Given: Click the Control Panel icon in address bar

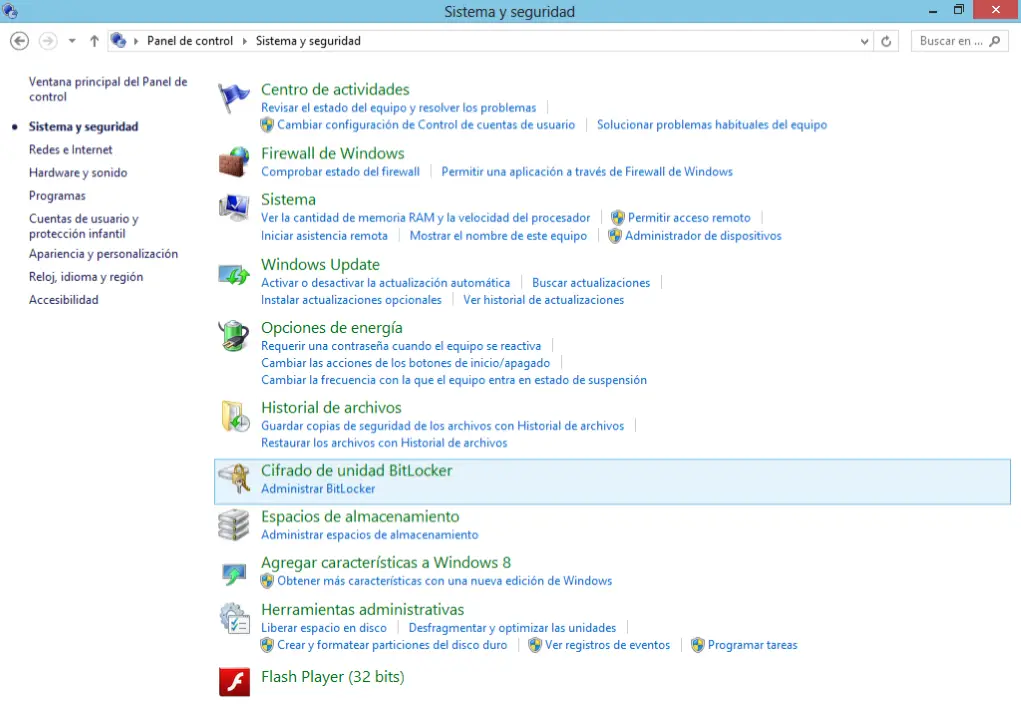Looking at the screenshot, I should click(x=119, y=40).
